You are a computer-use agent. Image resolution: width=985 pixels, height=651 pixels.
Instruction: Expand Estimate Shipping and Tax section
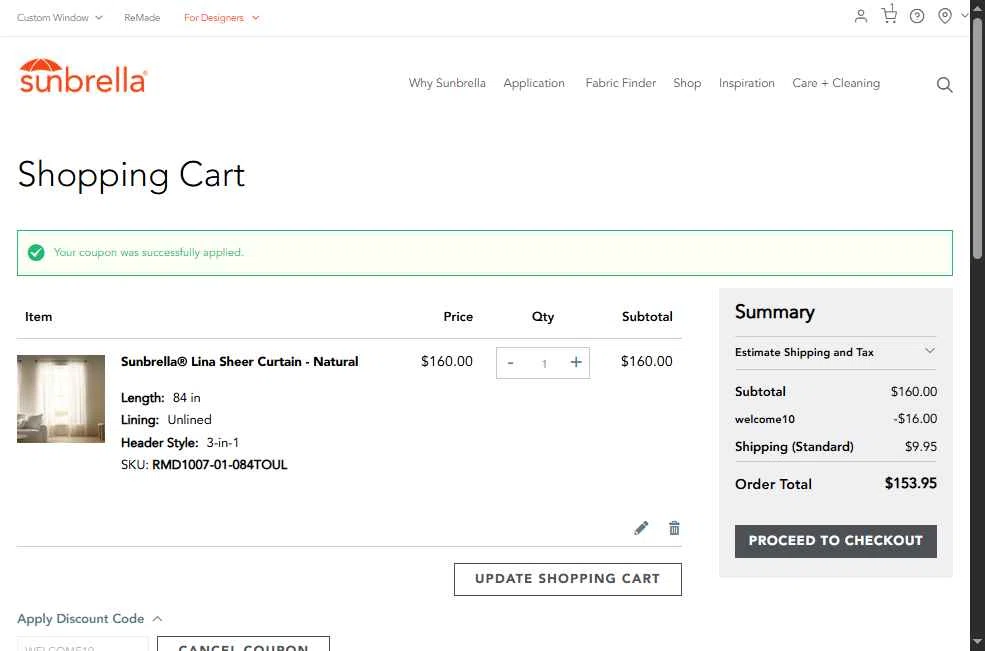point(835,353)
